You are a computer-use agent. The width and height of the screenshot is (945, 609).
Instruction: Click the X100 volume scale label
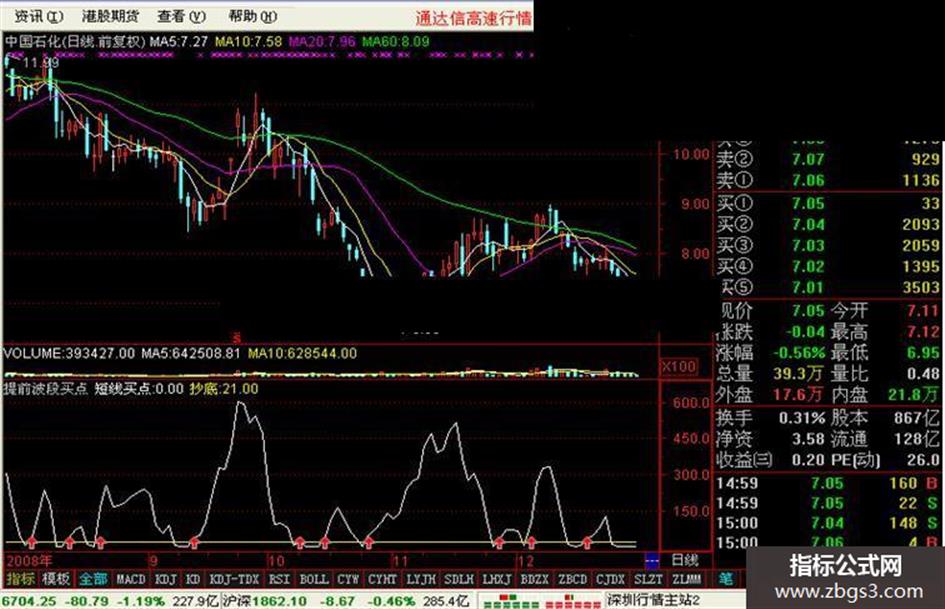(679, 367)
